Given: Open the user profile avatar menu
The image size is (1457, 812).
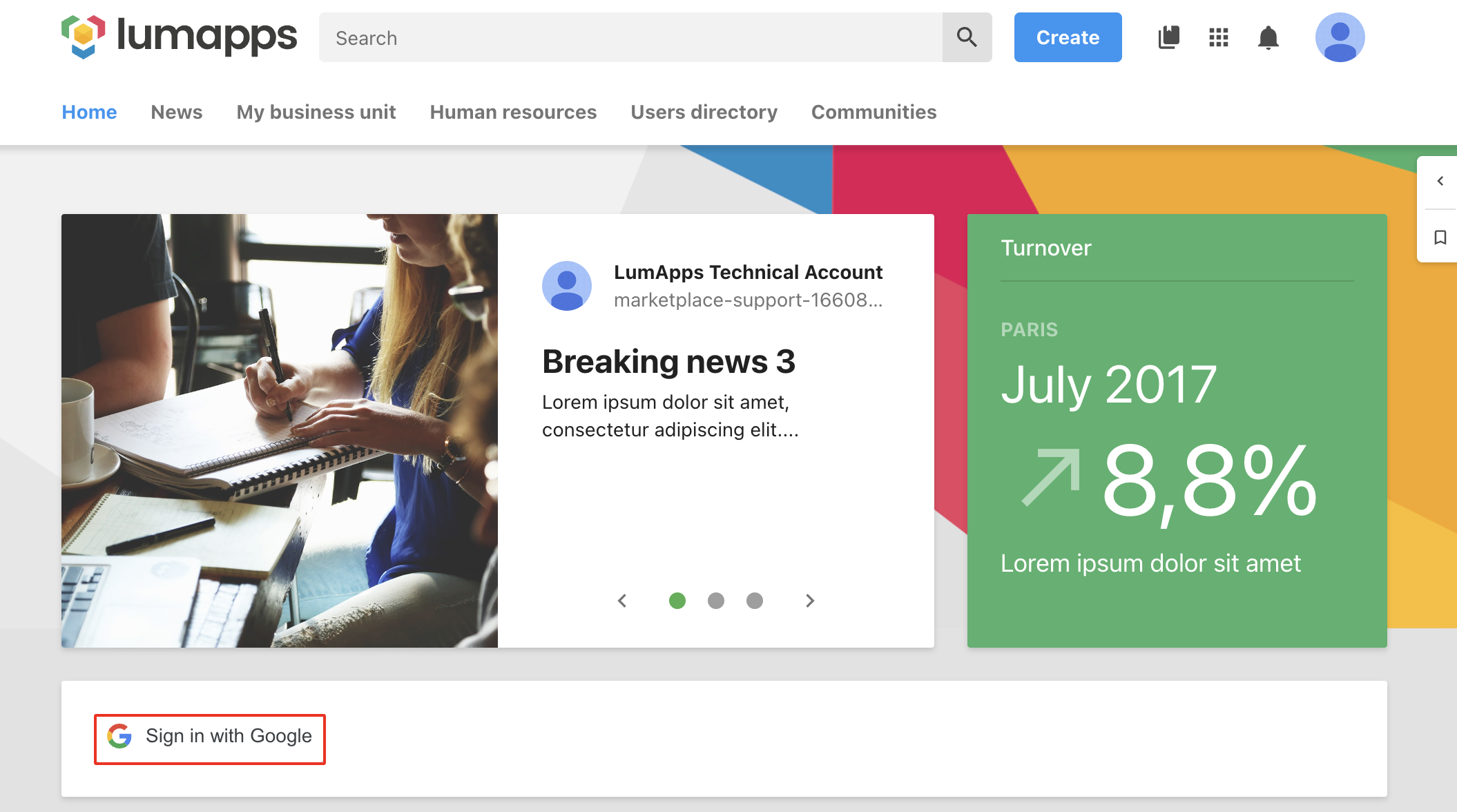Looking at the screenshot, I should 1340,37.
